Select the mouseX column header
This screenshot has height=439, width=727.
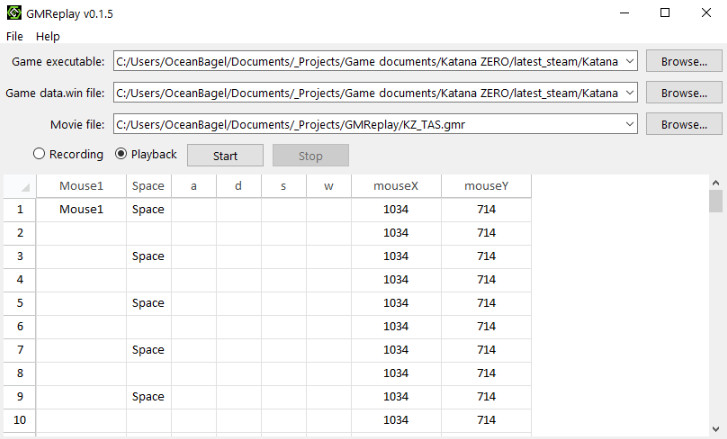(x=396, y=186)
